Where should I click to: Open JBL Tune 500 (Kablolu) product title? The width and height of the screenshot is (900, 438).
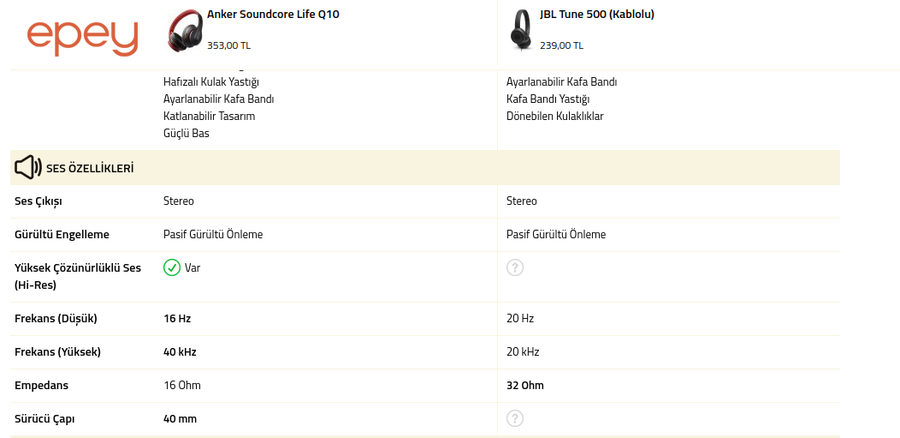(597, 15)
